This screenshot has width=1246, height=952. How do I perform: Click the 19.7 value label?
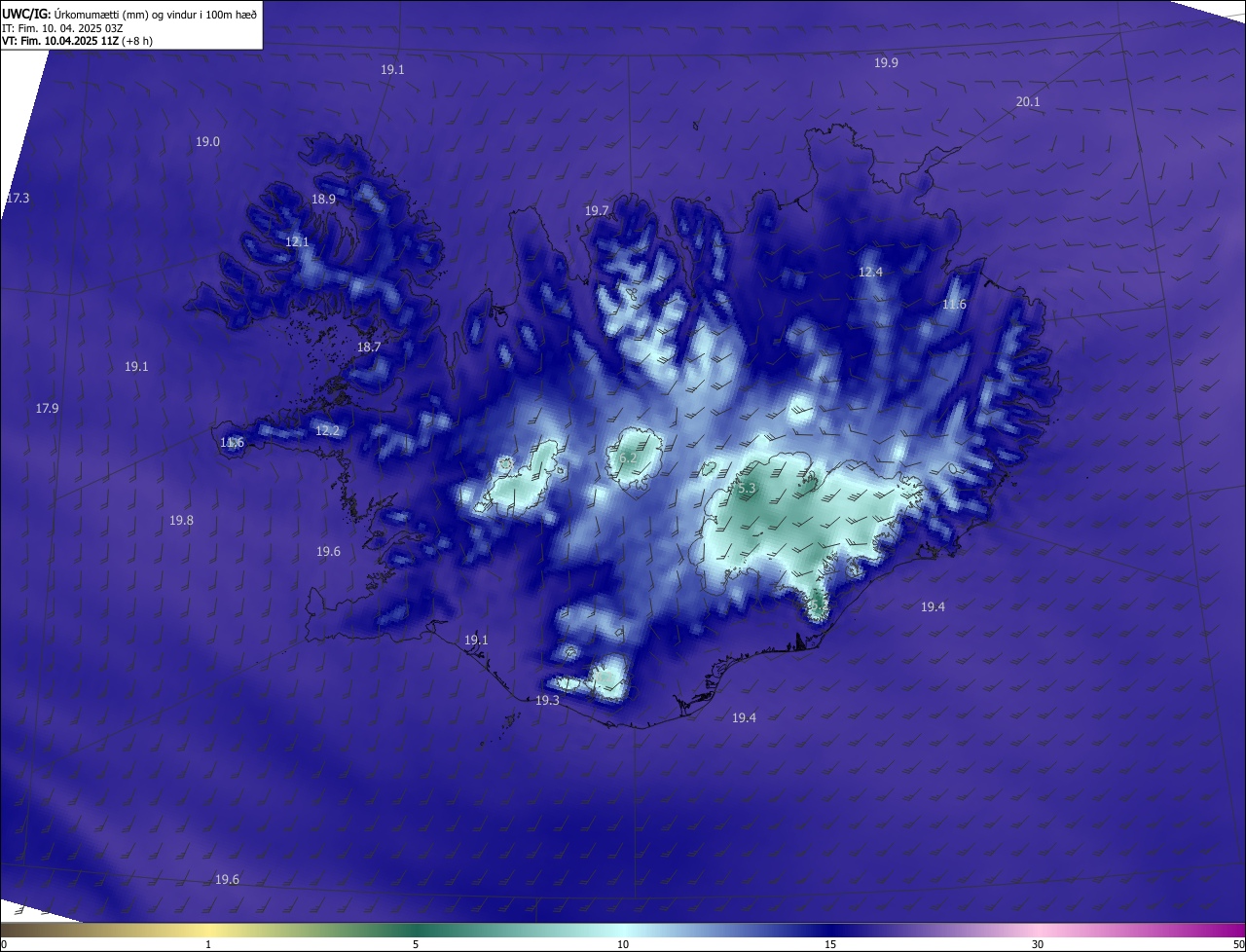(596, 210)
